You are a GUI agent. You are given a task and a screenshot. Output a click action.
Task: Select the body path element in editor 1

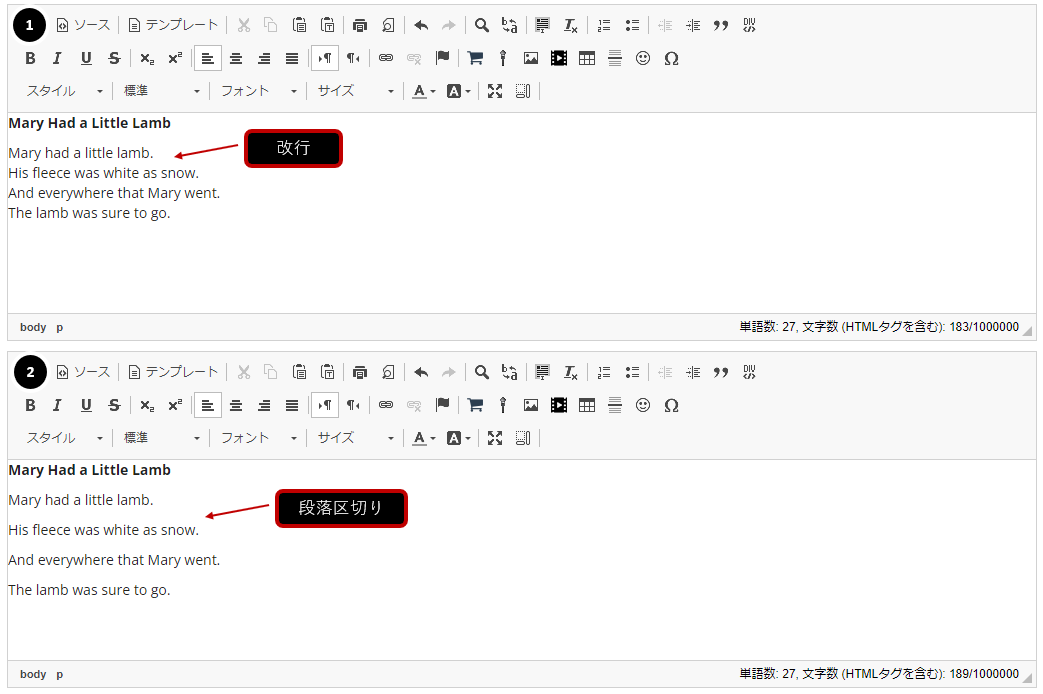click(x=33, y=327)
